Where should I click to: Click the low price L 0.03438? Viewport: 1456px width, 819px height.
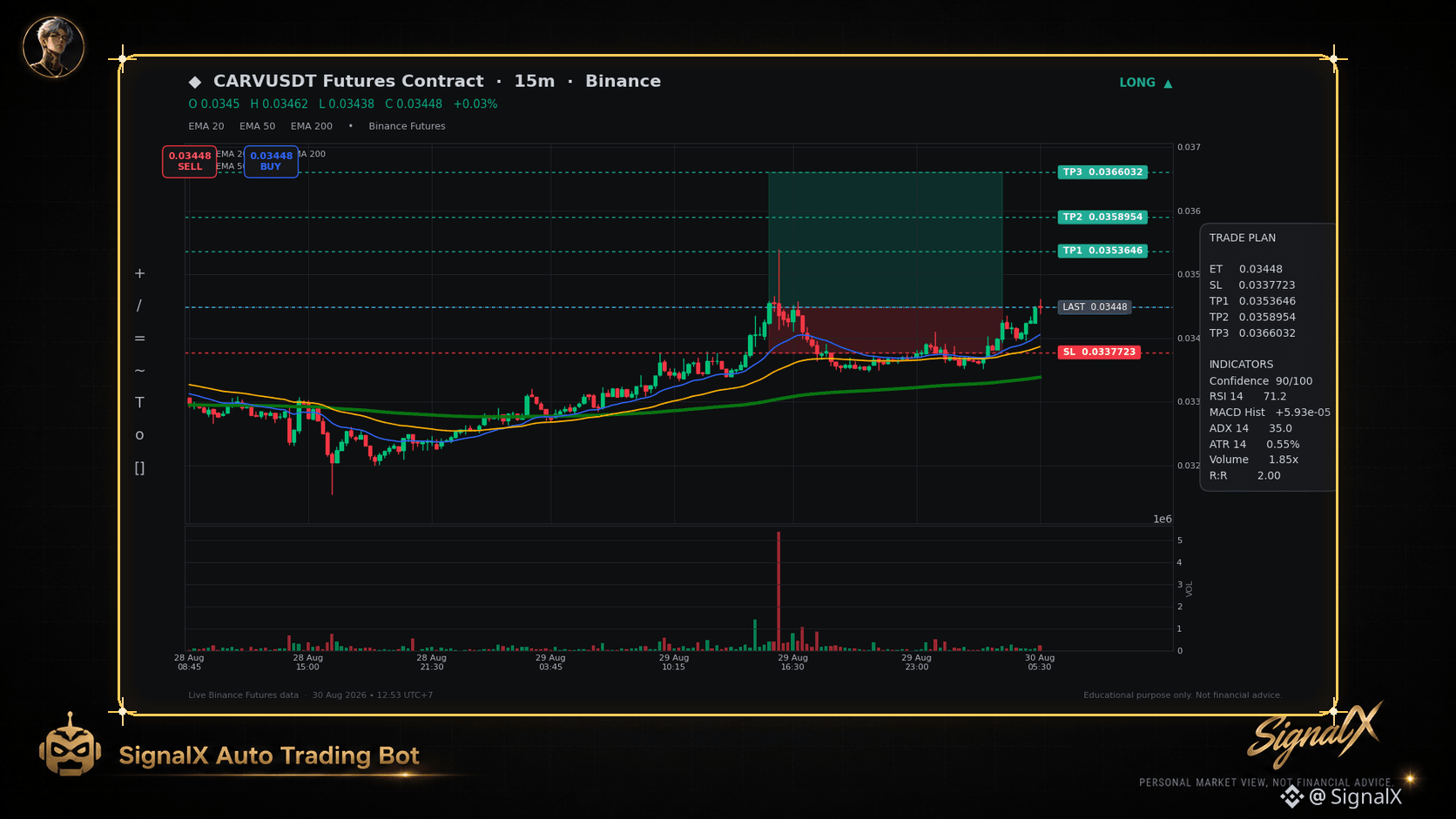tap(347, 104)
